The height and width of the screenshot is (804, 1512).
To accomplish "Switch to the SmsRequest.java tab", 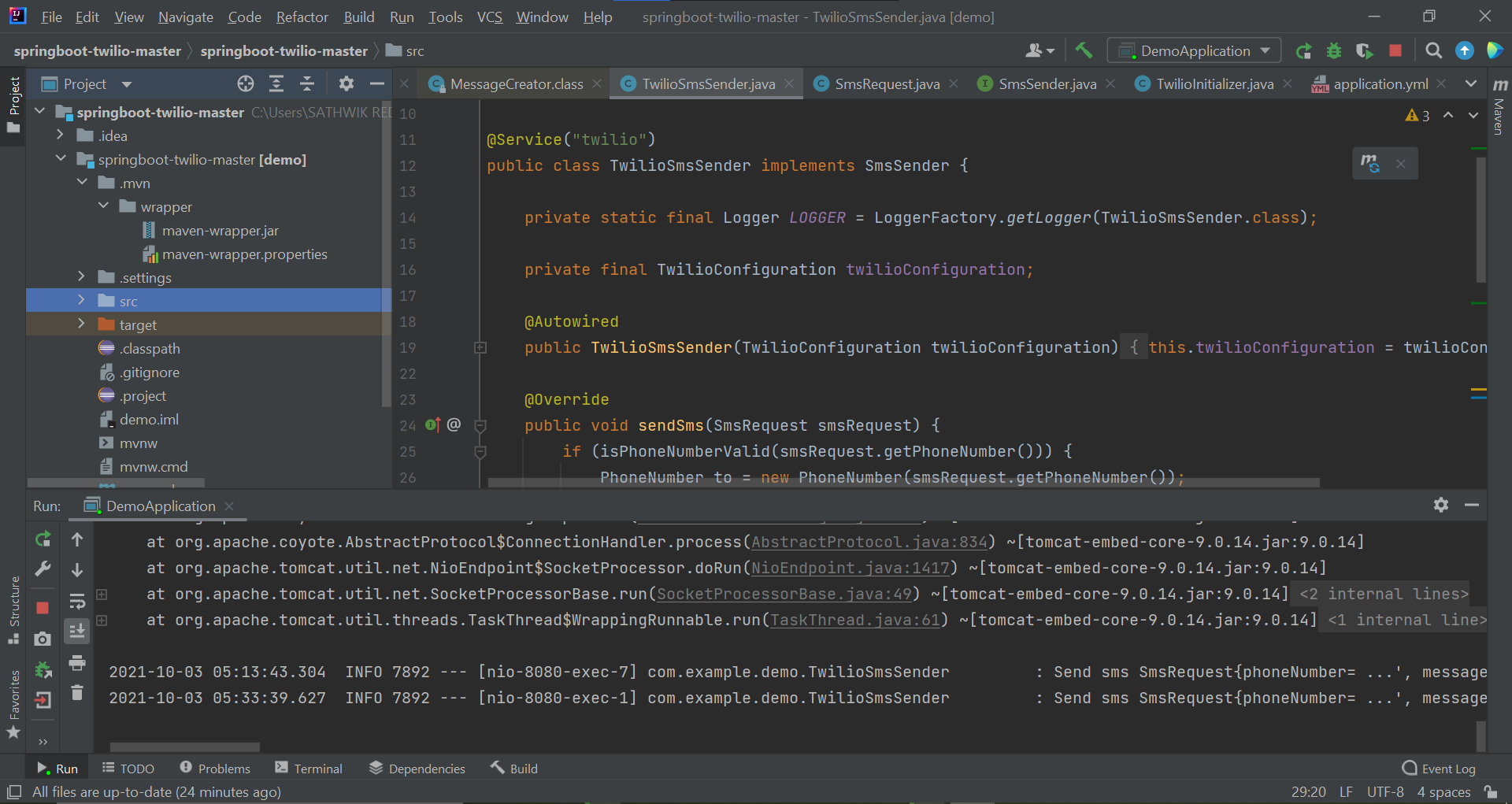I will pos(887,83).
